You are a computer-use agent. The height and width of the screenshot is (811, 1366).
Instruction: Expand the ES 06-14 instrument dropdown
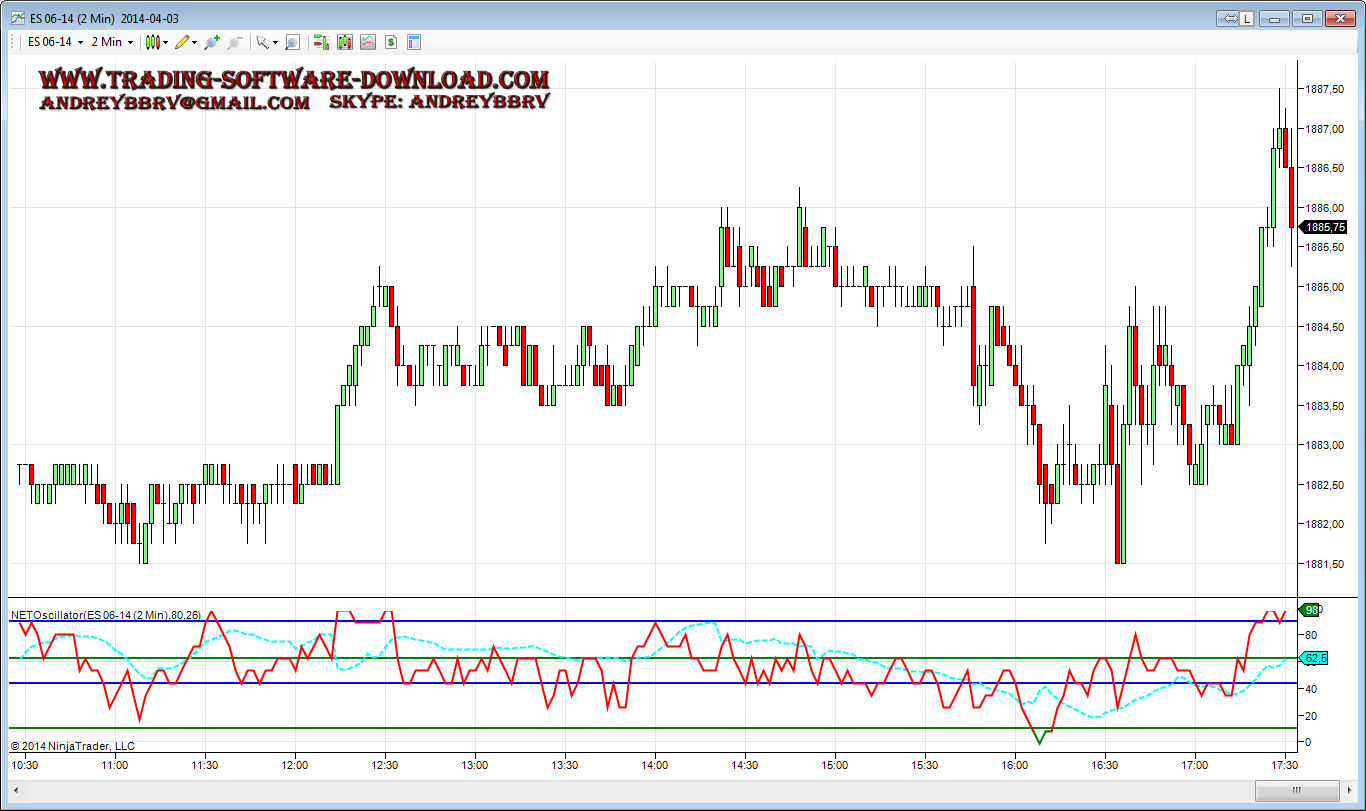(x=80, y=42)
